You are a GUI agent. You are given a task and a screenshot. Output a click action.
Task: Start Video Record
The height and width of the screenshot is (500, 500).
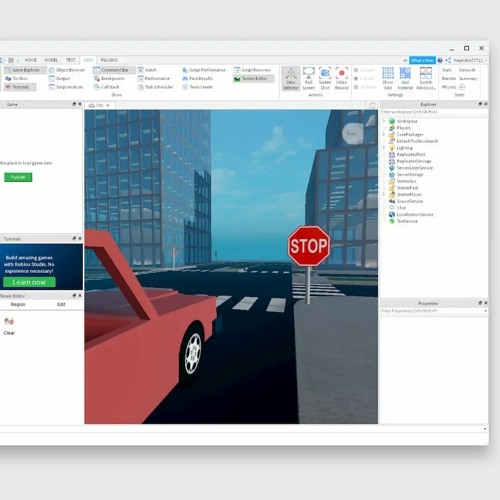341,79
